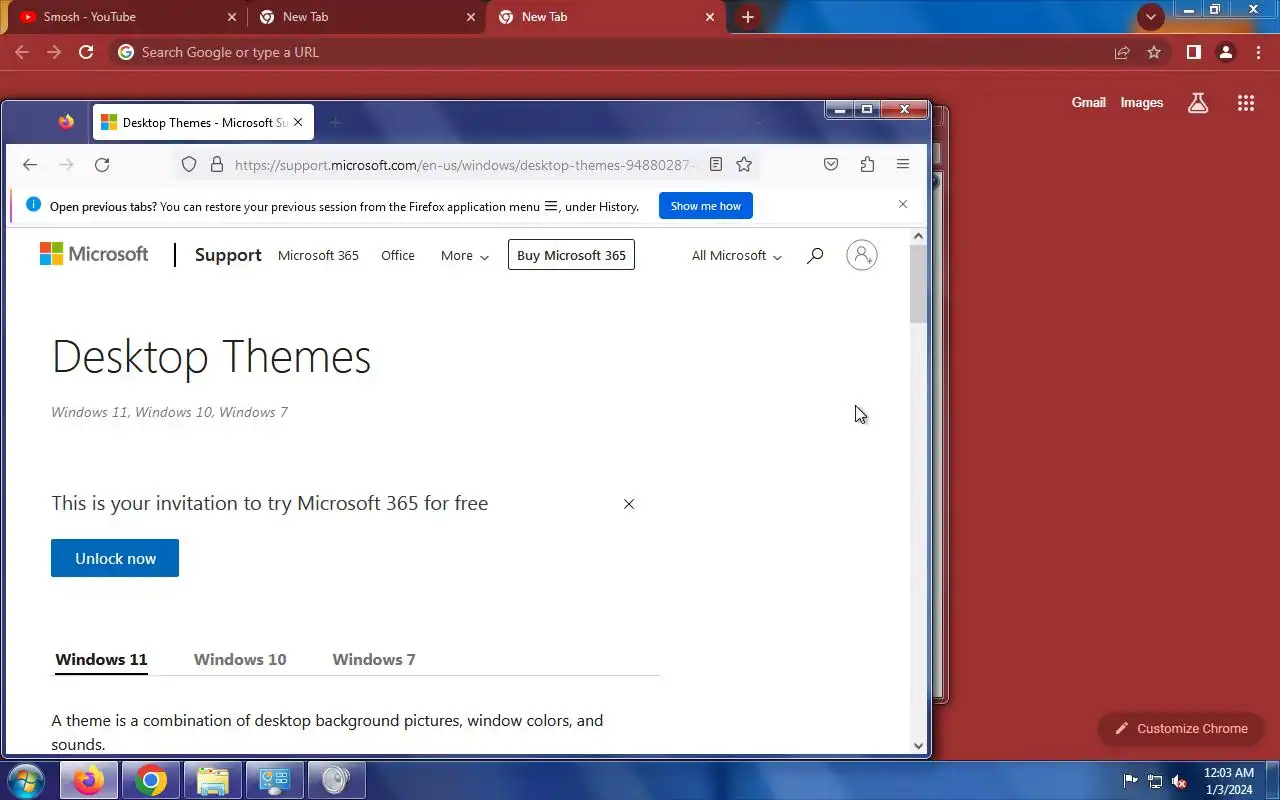The width and height of the screenshot is (1280, 800).
Task: Click the scroll down arrow in Firefox page
Action: point(918,745)
